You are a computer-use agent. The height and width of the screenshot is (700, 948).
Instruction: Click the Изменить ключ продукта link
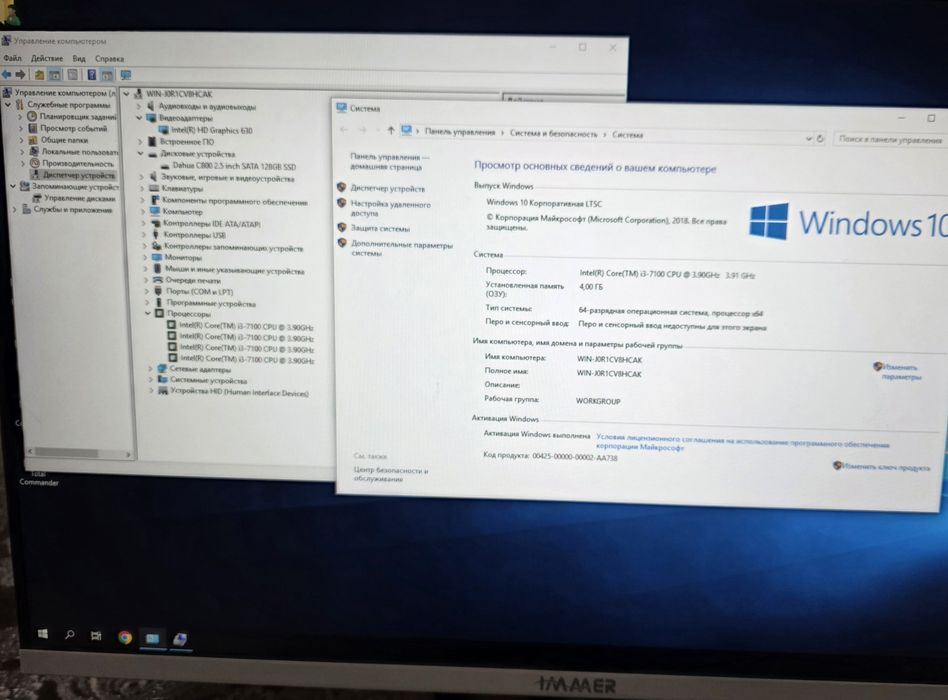tap(886, 467)
